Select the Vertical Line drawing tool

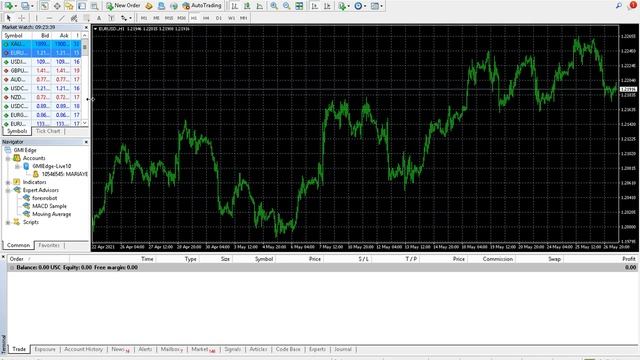pos(37,18)
